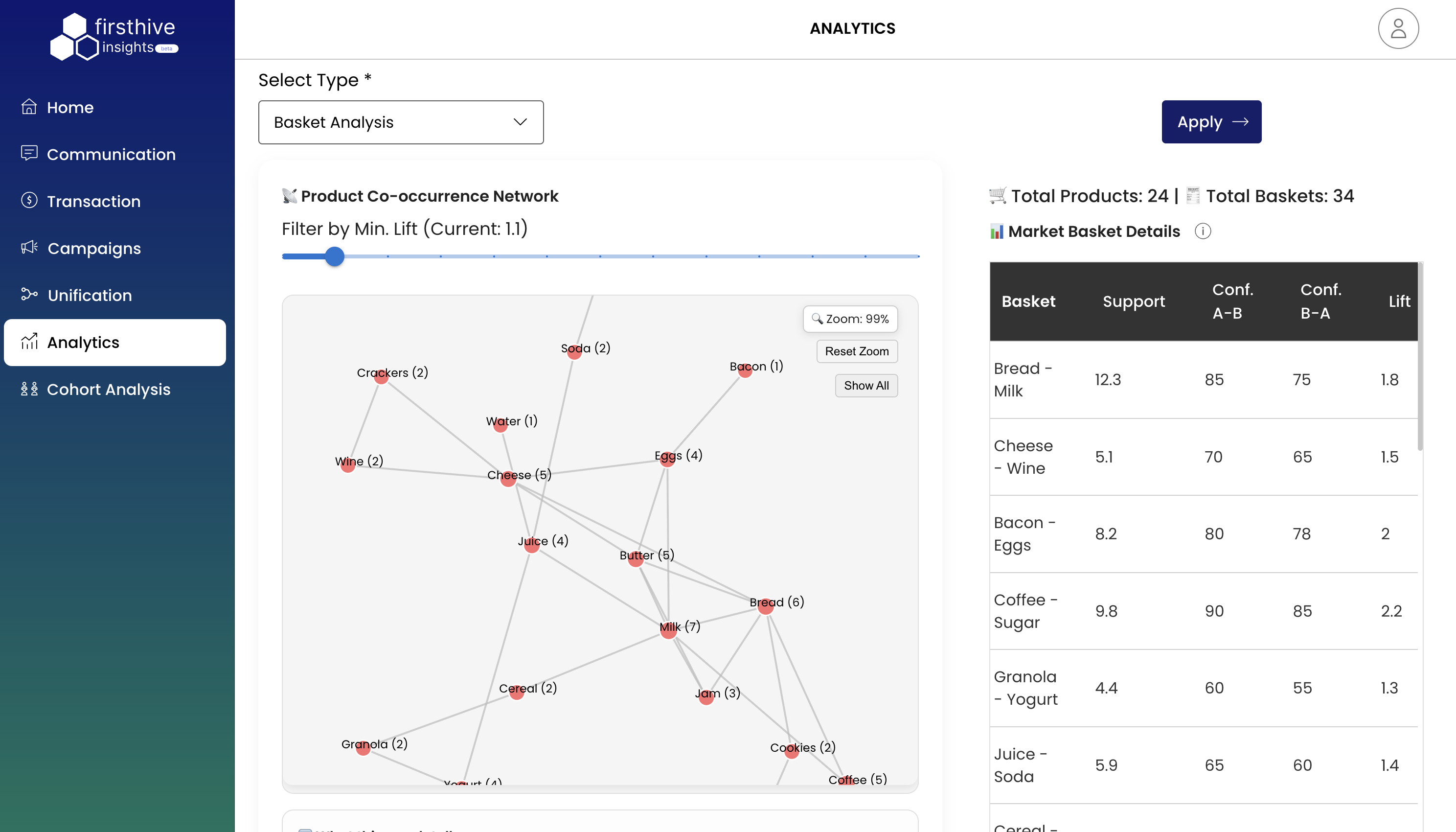The height and width of the screenshot is (832, 1456).
Task: Click the Cohort Analysis people icon
Action: (x=29, y=389)
